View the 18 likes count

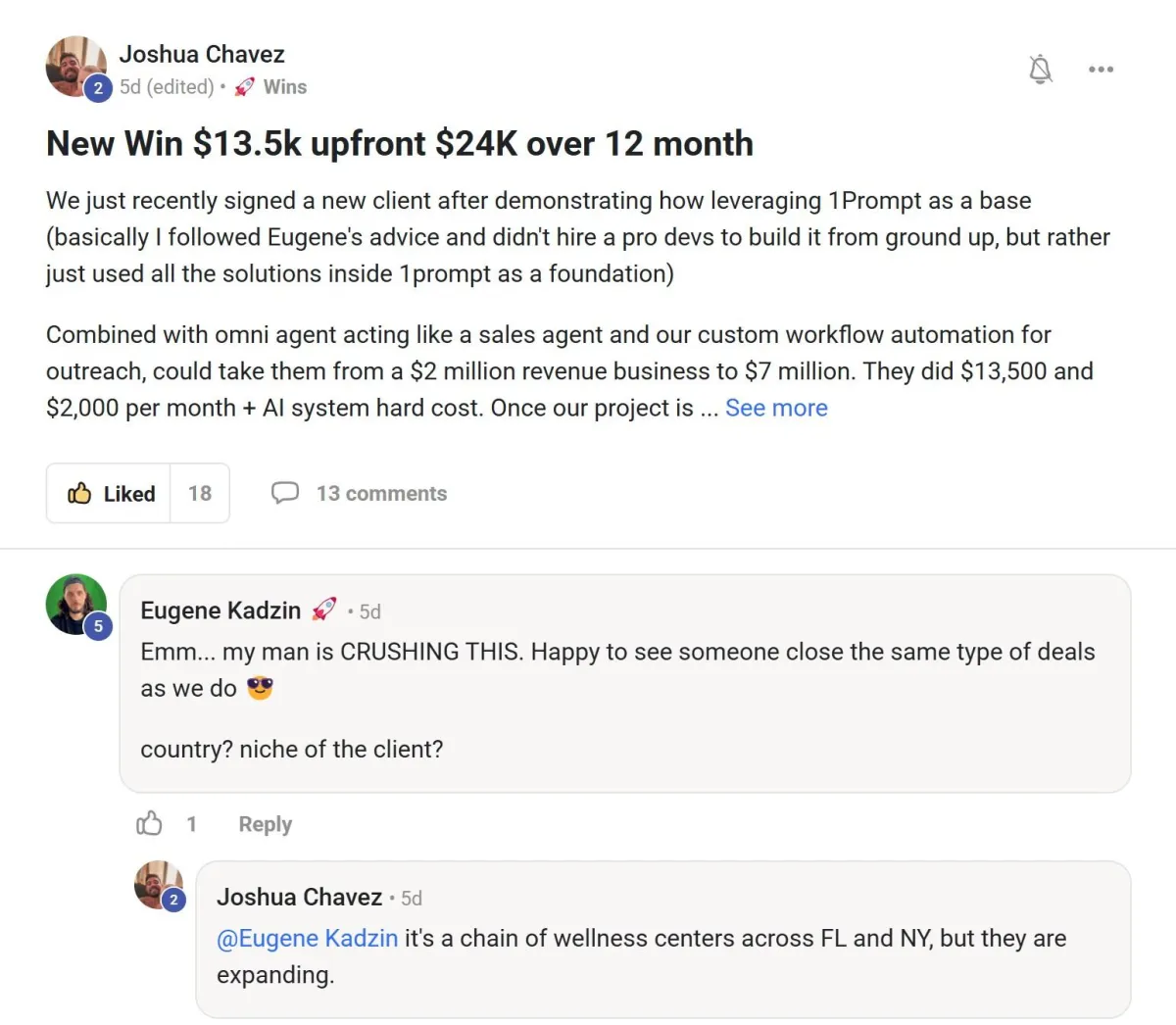(200, 493)
